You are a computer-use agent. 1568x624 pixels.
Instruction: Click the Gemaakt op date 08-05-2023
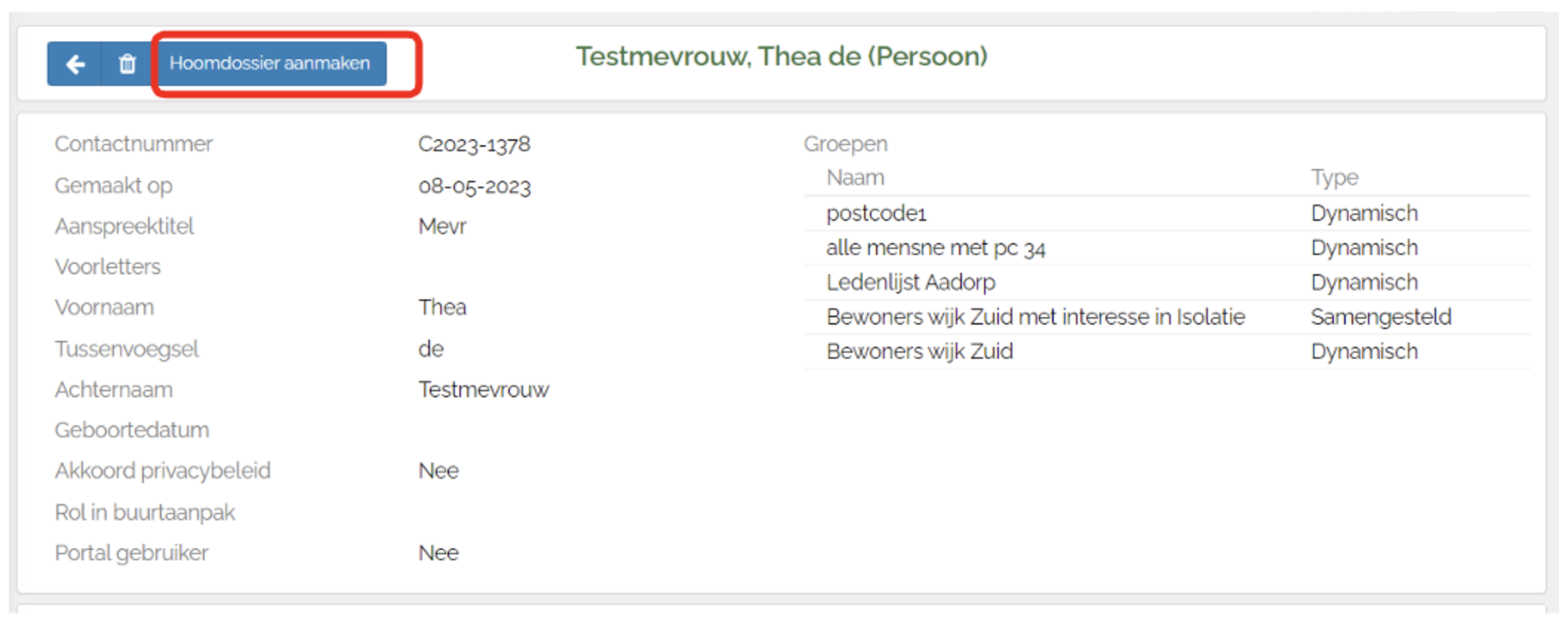474,185
